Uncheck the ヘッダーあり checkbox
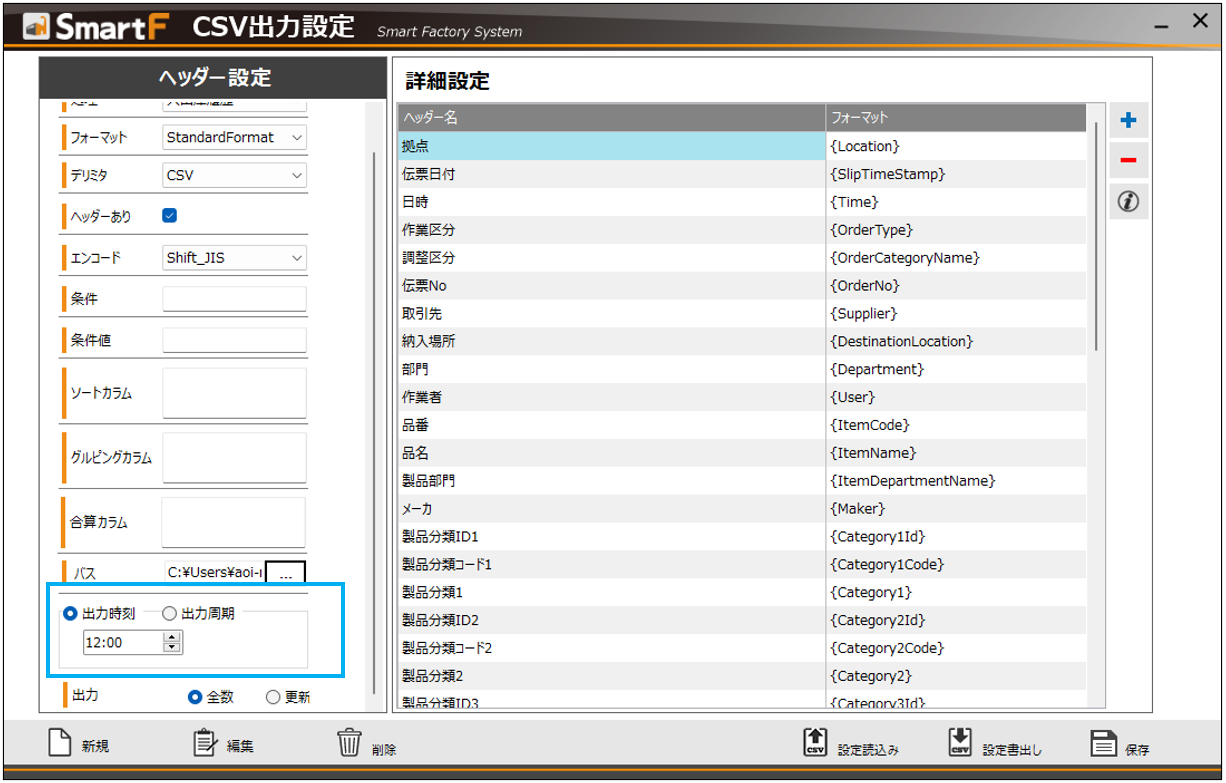This screenshot has width=1226, height=783. [x=169, y=215]
